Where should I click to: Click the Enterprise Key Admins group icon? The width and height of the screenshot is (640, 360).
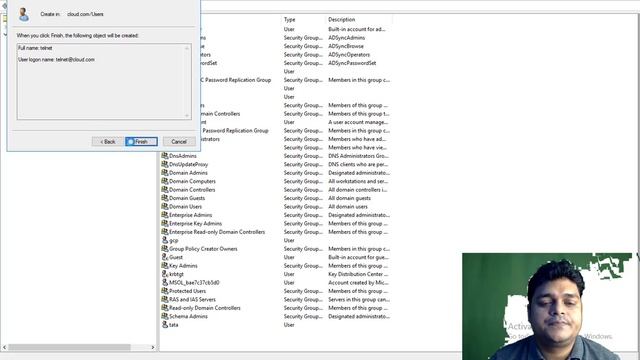(165, 223)
